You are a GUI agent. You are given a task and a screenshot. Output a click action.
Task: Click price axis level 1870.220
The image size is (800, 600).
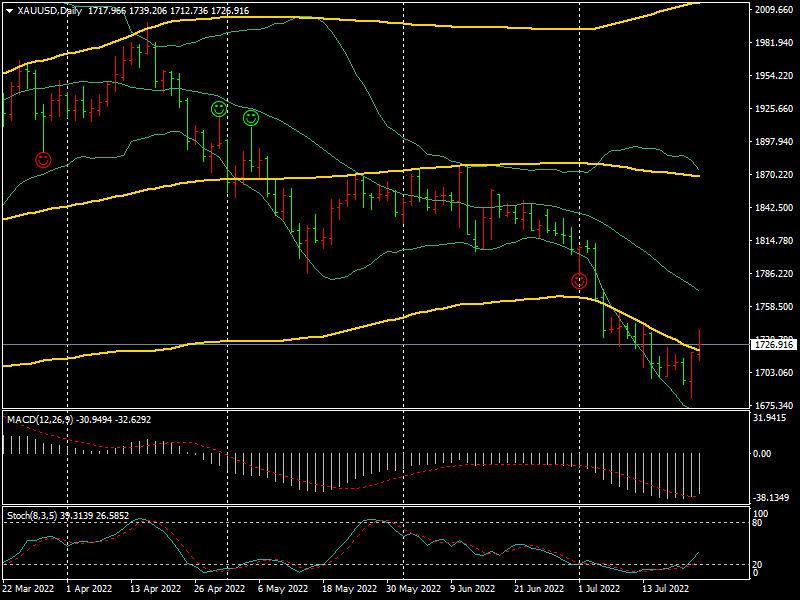coord(774,174)
